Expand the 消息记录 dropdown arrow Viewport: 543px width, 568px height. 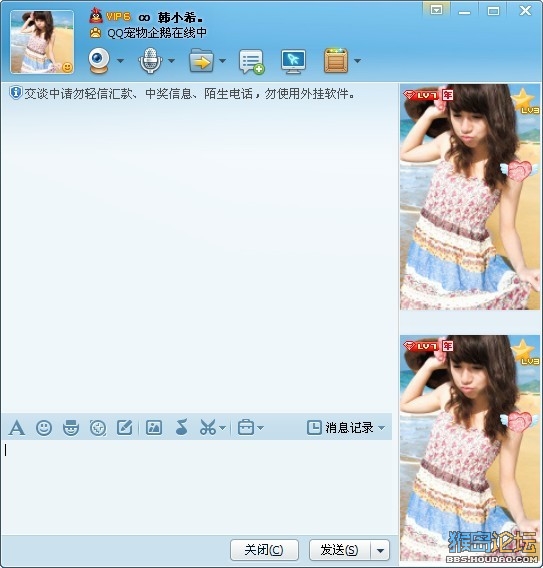[x=381, y=428]
